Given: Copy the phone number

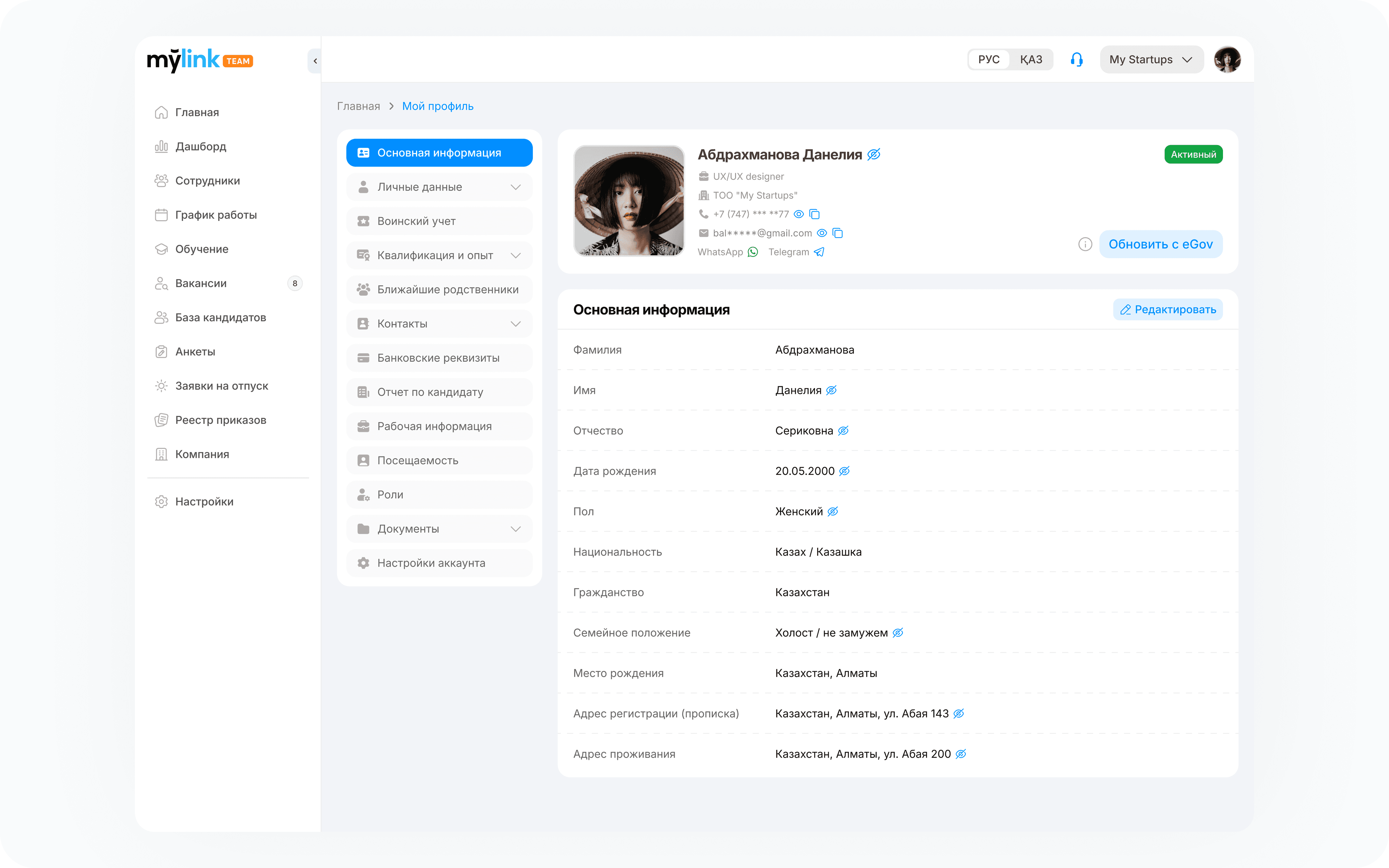Looking at the screenshot, I should (815, 214).
